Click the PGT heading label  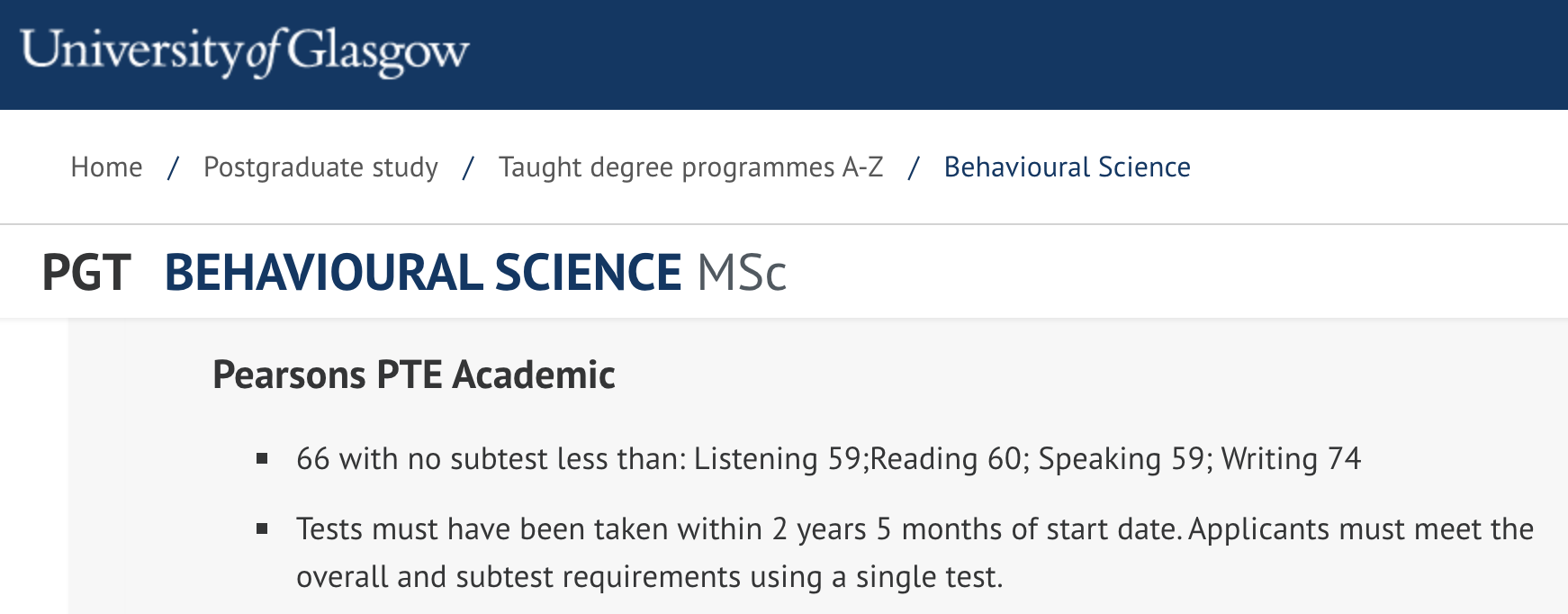tap(86, 273)
